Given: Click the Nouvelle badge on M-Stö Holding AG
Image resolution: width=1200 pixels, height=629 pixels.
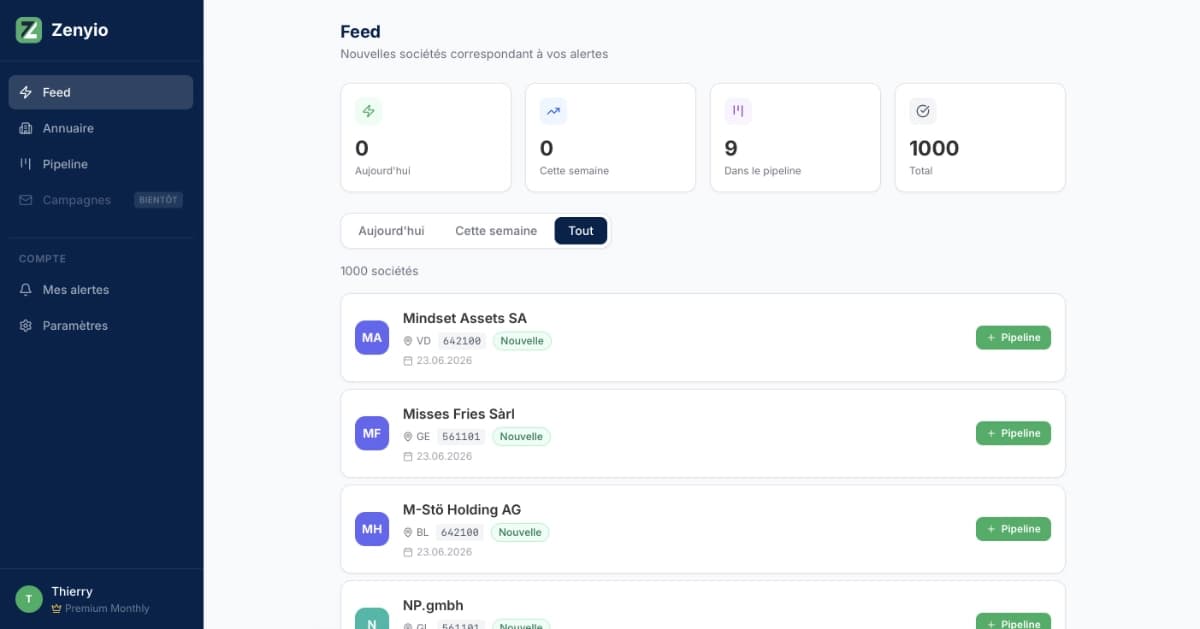Looking at the screenshot, I should point(520,533).
